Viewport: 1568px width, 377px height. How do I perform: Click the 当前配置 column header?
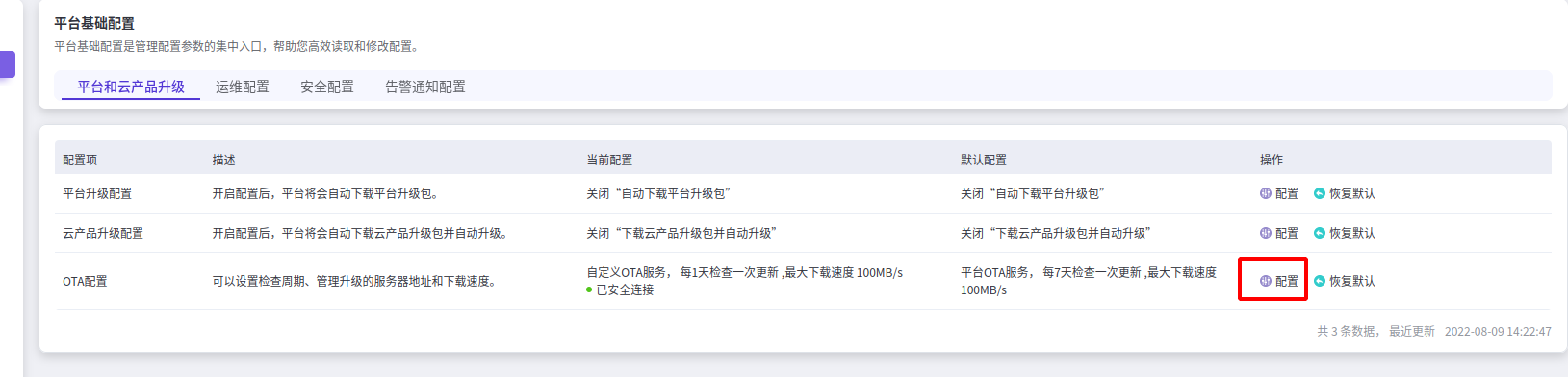coord(609,160)
